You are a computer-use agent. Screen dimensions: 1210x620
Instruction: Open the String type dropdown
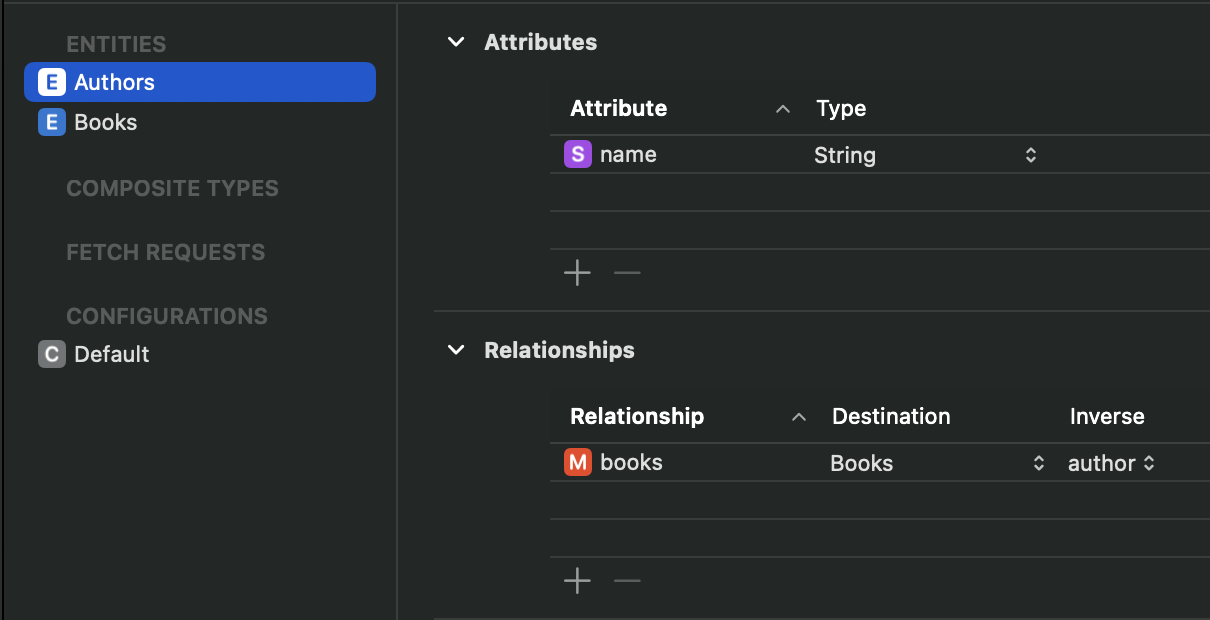click(x=926, y=155)
